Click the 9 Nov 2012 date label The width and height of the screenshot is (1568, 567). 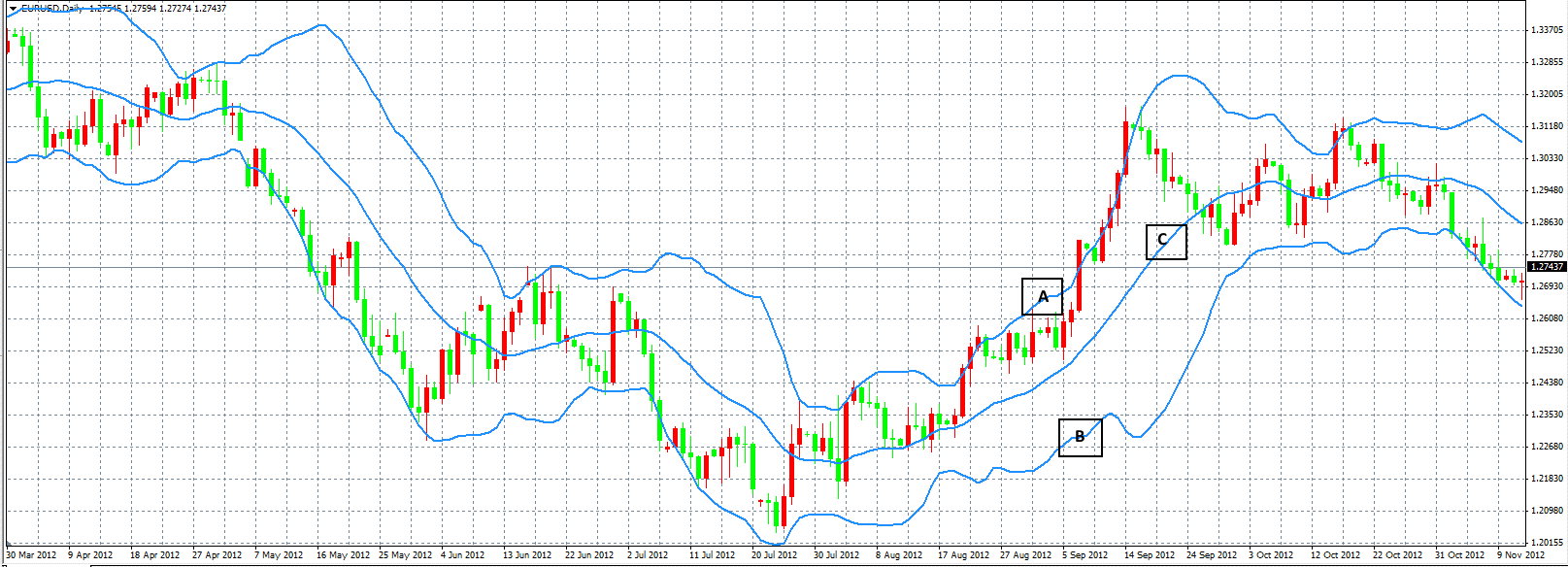coord(1520,555)
